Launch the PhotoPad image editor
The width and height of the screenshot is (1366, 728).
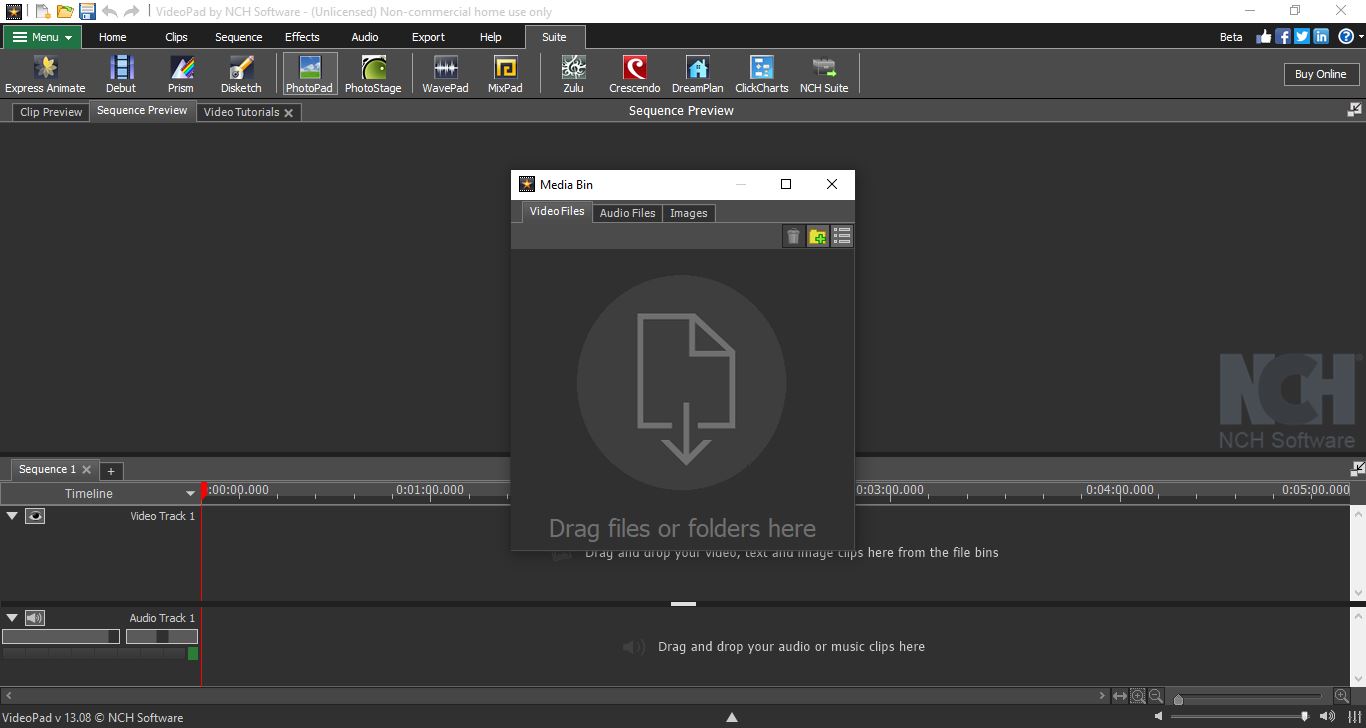point(309,74)
